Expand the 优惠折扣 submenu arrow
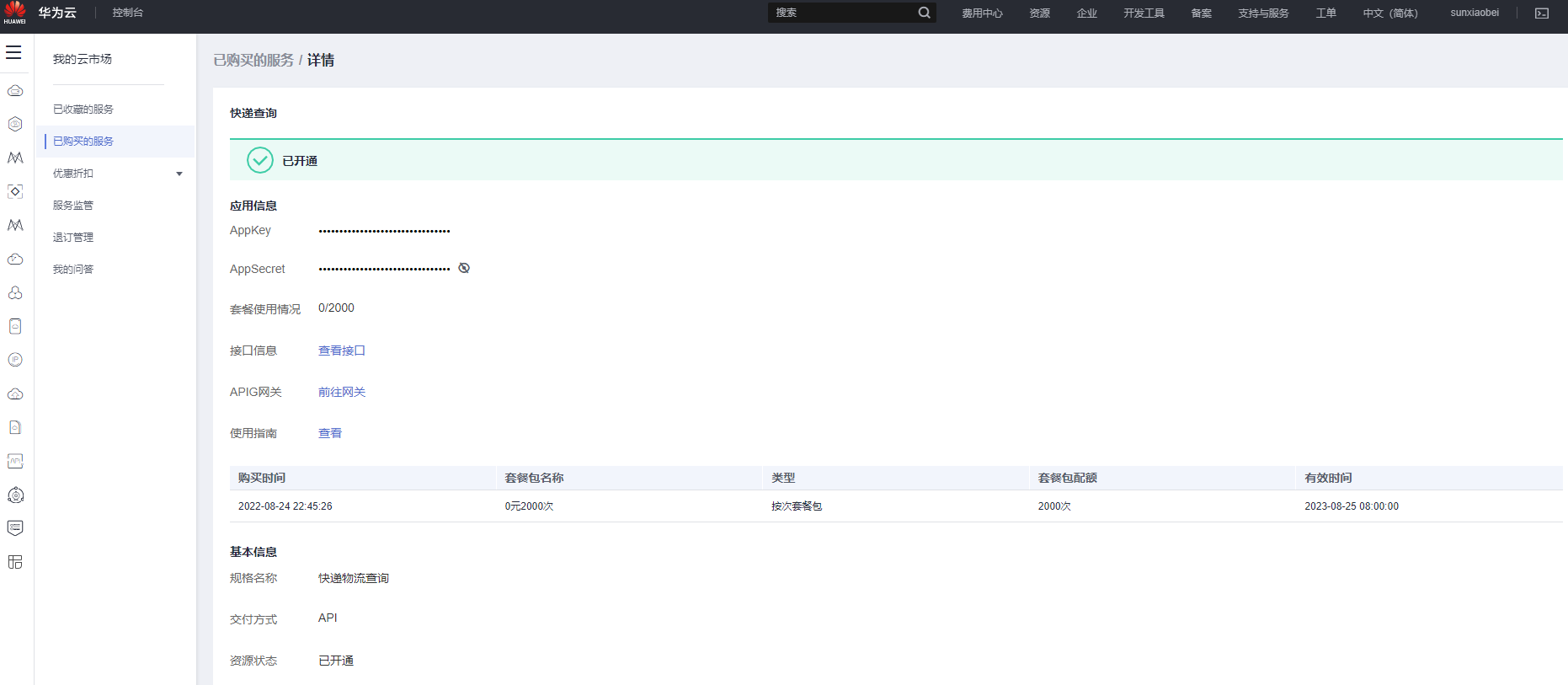Screen dimensions: 1568x685 179,174
